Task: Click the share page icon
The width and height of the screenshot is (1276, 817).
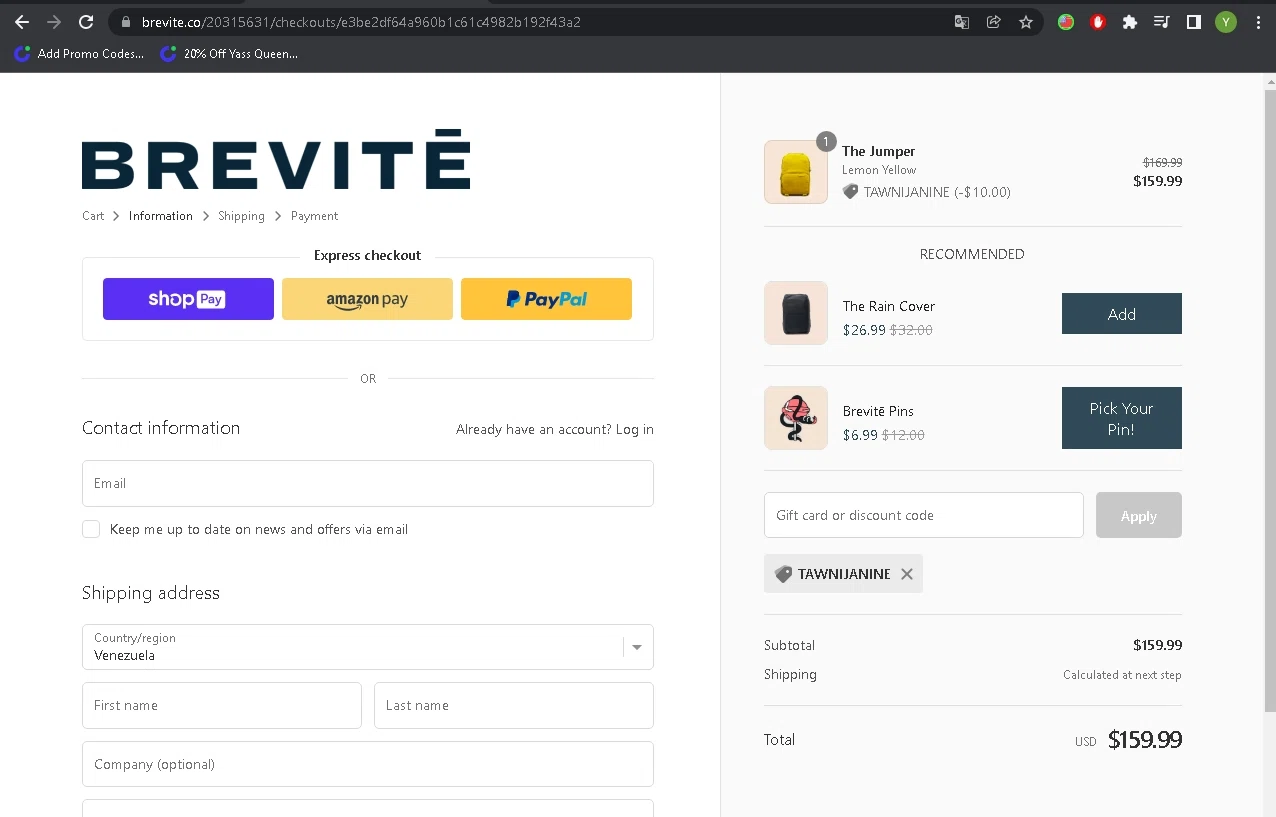Action: 994,22
